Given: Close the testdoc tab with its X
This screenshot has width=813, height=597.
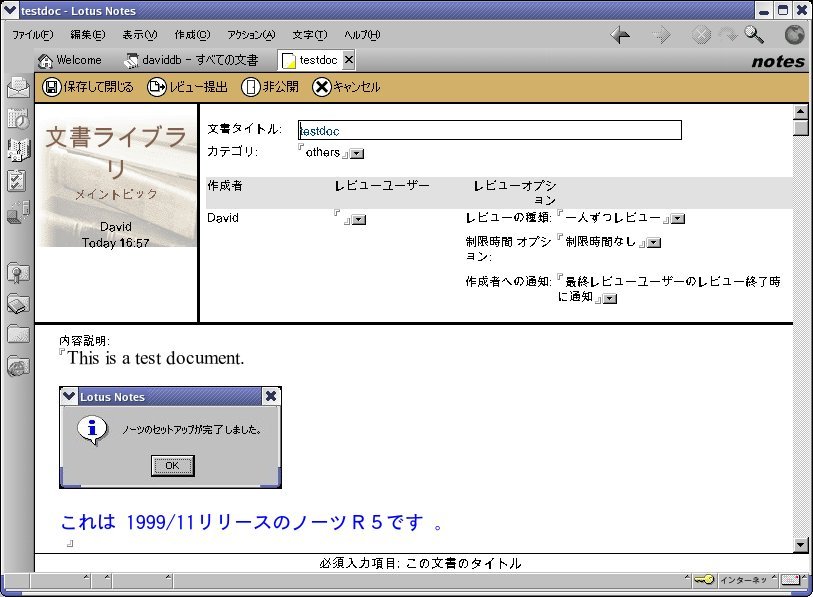Looking at the screenshot, I should tap(349, 60).
